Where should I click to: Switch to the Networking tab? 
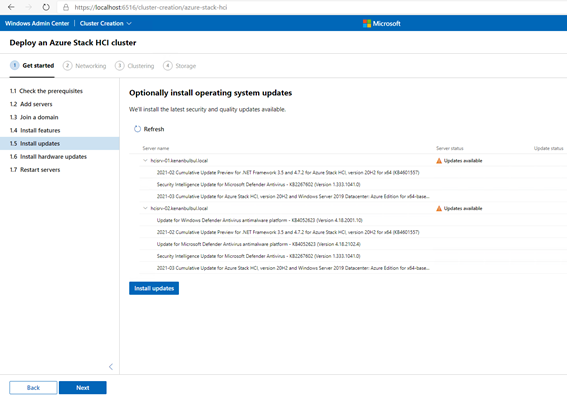(84, 66)
